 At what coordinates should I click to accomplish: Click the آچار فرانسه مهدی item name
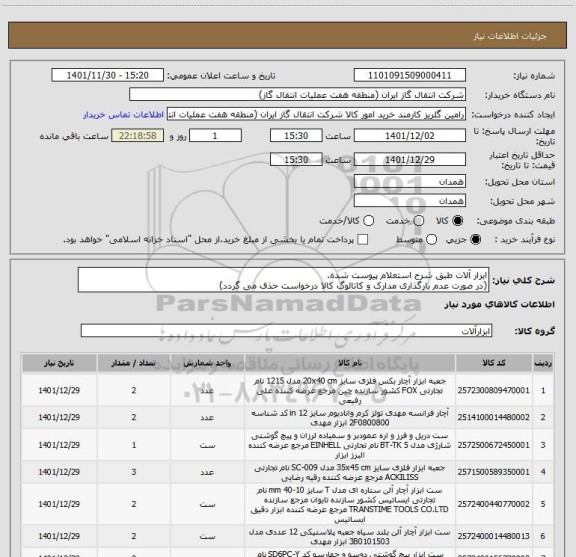click(350, 418)
